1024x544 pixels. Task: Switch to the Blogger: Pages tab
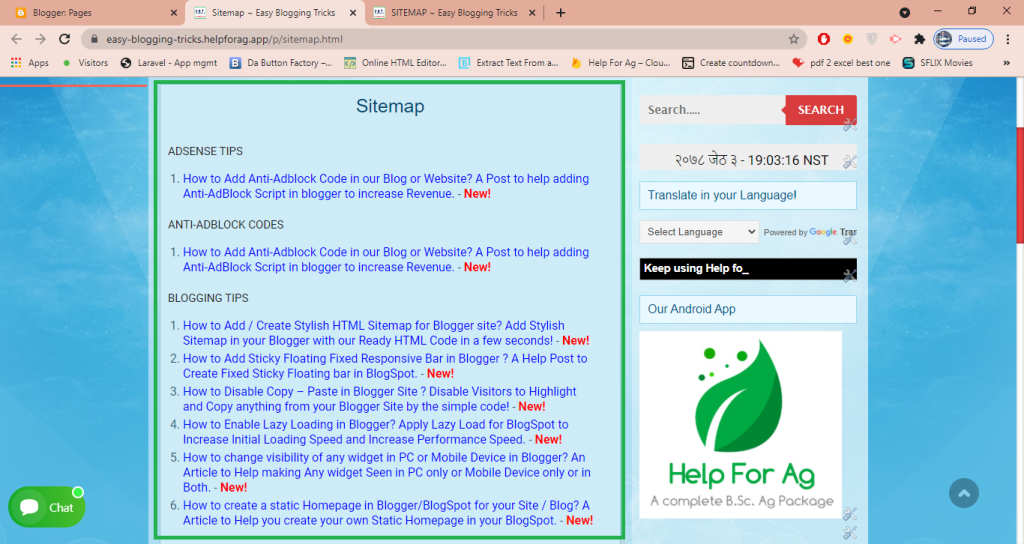[x=91, y=12]
